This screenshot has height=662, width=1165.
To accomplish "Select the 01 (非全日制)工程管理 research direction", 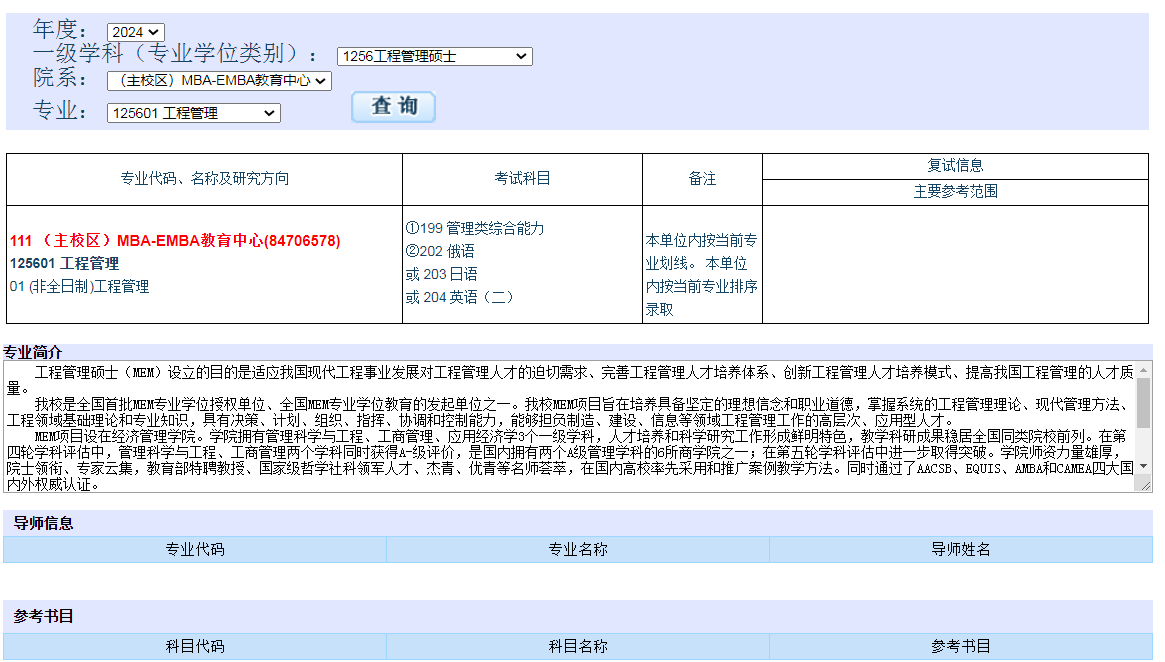I will tap(79, 287).
